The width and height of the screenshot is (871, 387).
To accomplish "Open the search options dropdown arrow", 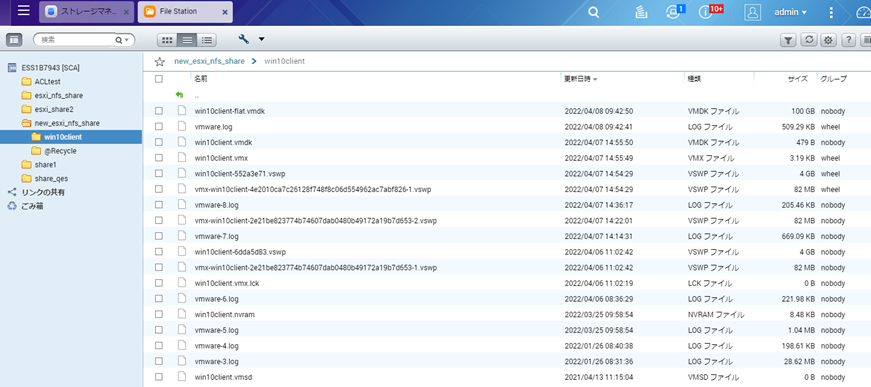I will [127, 40].
